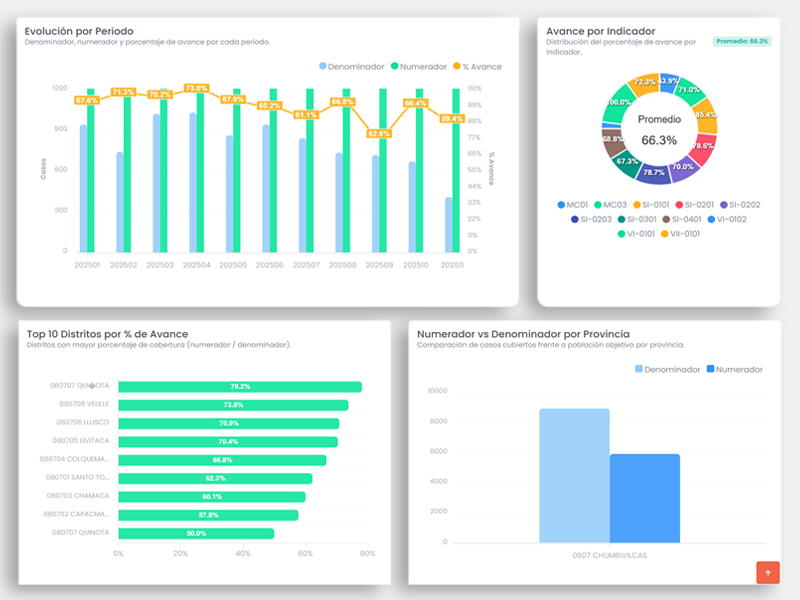Toggle Denominador legend in the Provincia chart
The height and width of the screenshot is (600, 800).
tap(669, 369)
